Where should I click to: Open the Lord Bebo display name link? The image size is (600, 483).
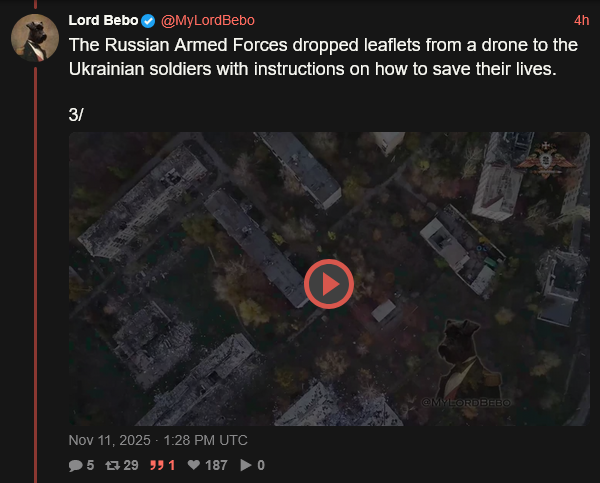pyautogui.click(x=103, y=20)
